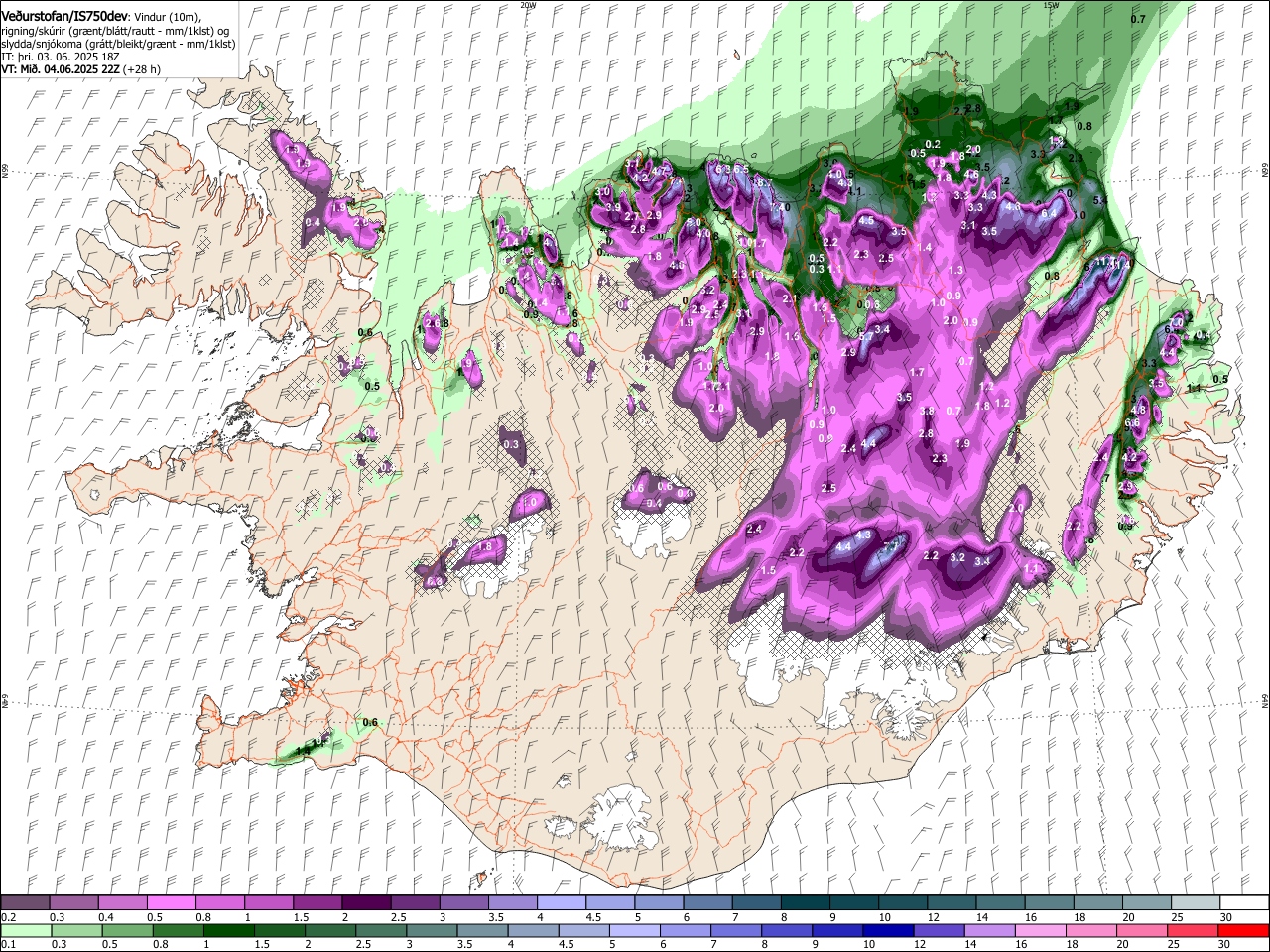Screen dimensions: 1270x952
Task: Pick the rain legend swatch labeled 7
Action: pos(735,930)
